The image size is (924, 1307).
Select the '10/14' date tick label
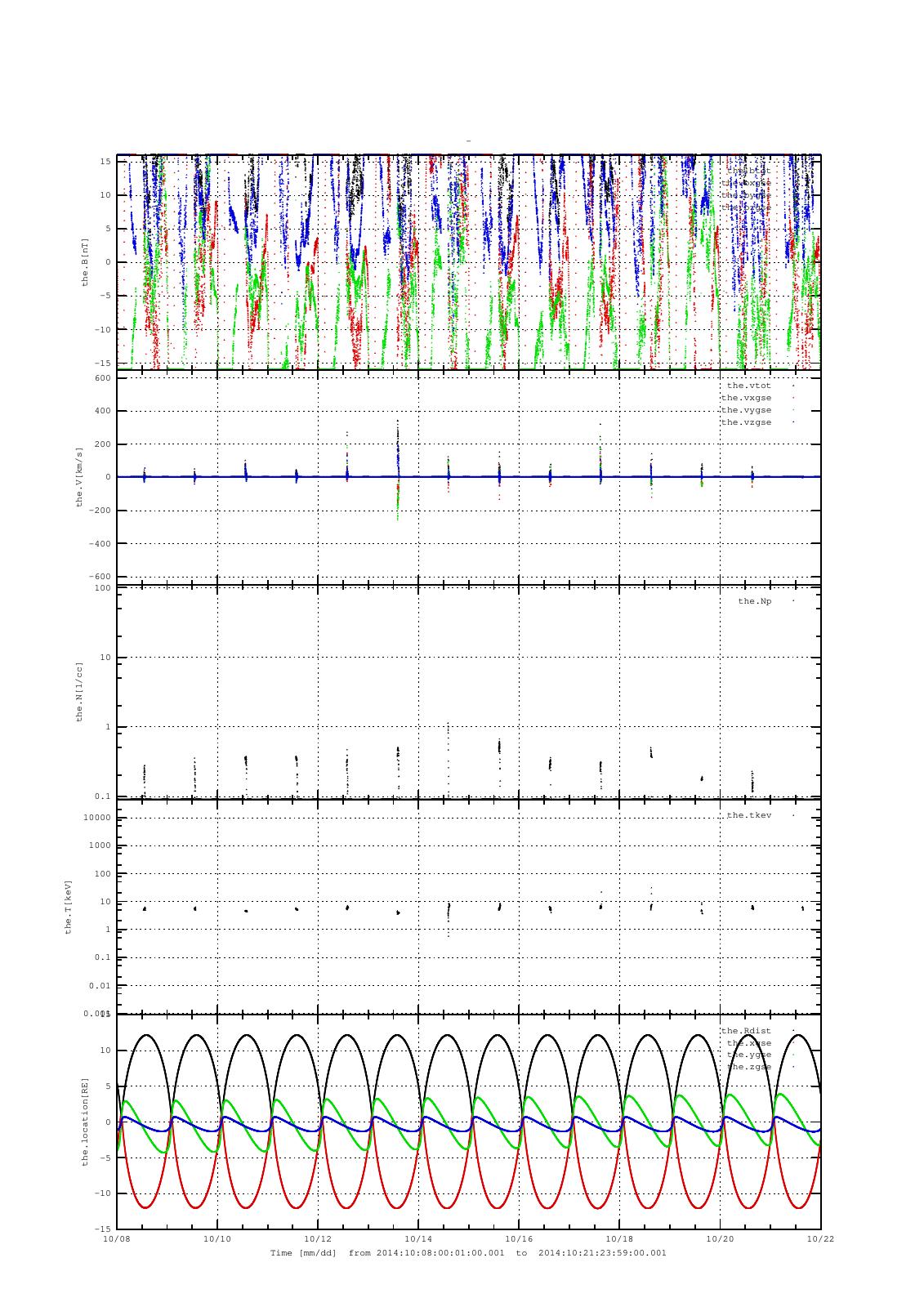click(x=418, y=1238)
